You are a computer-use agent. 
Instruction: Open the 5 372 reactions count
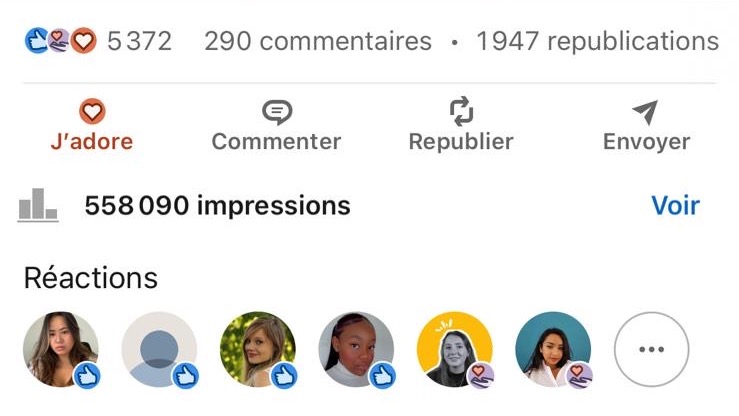tap(140, 41)
